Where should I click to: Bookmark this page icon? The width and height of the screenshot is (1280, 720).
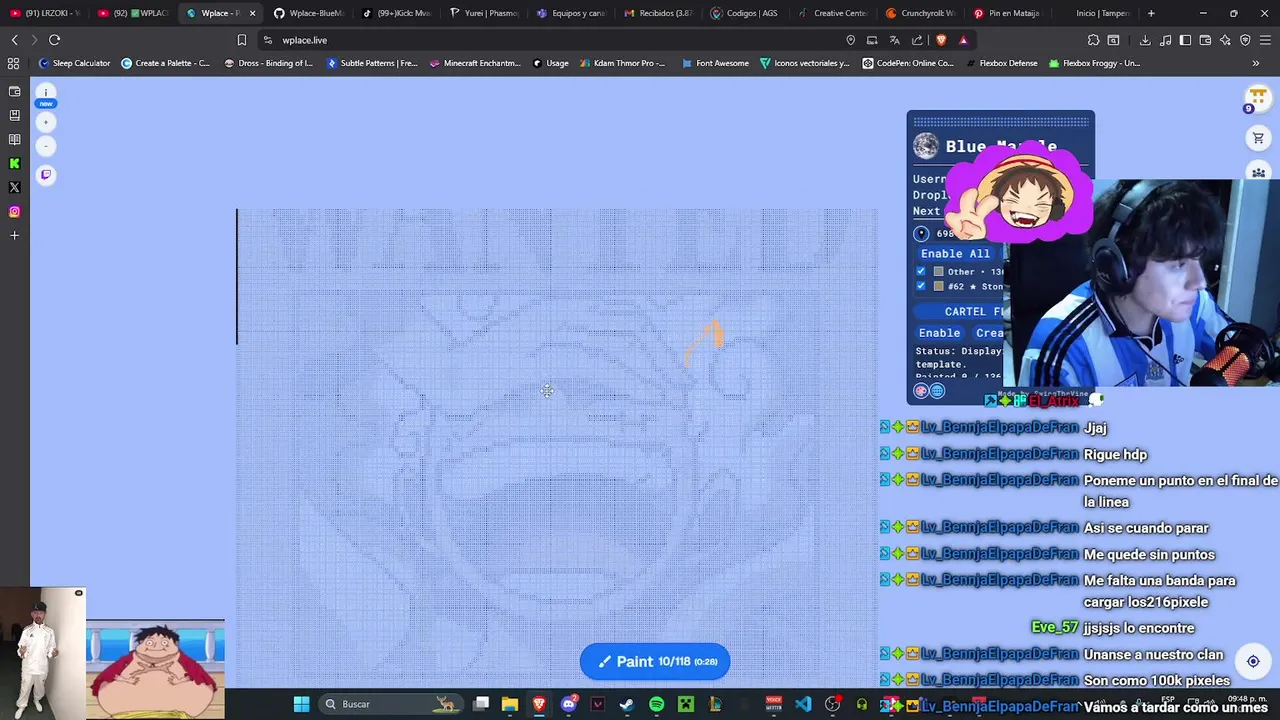pyautogui.click(x=241, y=40)
